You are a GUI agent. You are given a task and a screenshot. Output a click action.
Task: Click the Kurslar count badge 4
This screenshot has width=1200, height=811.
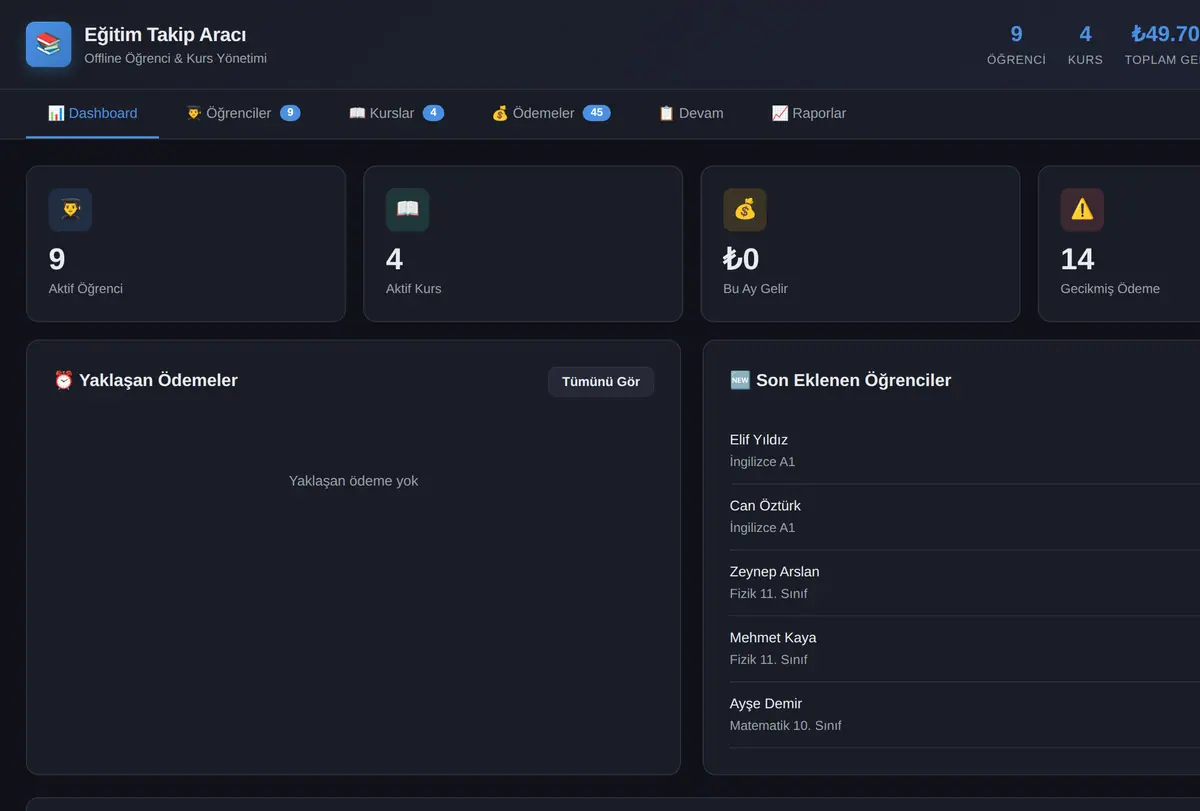(433, 113)
